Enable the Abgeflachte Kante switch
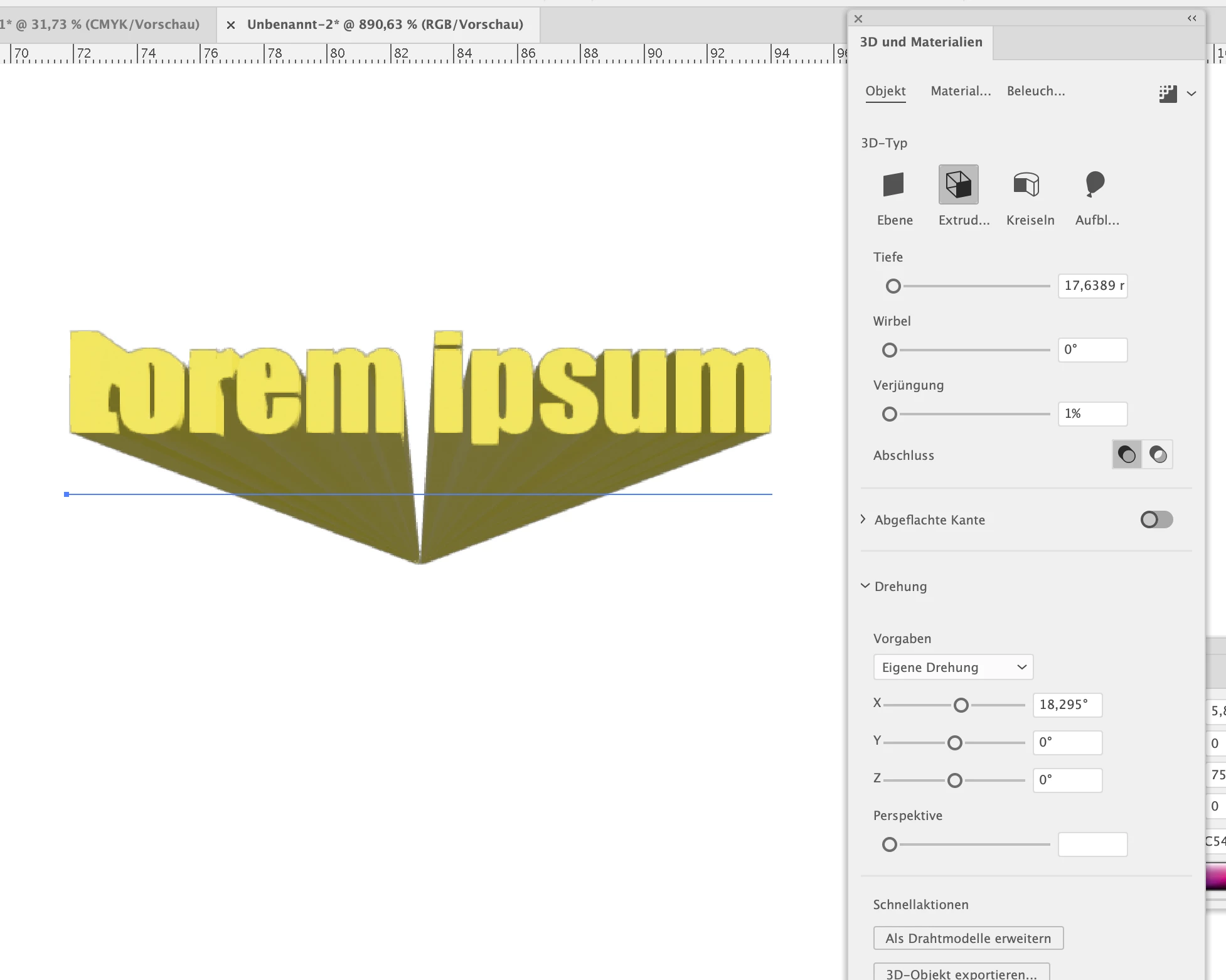The height and width of the screenshot is (980, 1226). pyautogui.click(x=1156, y=519)
